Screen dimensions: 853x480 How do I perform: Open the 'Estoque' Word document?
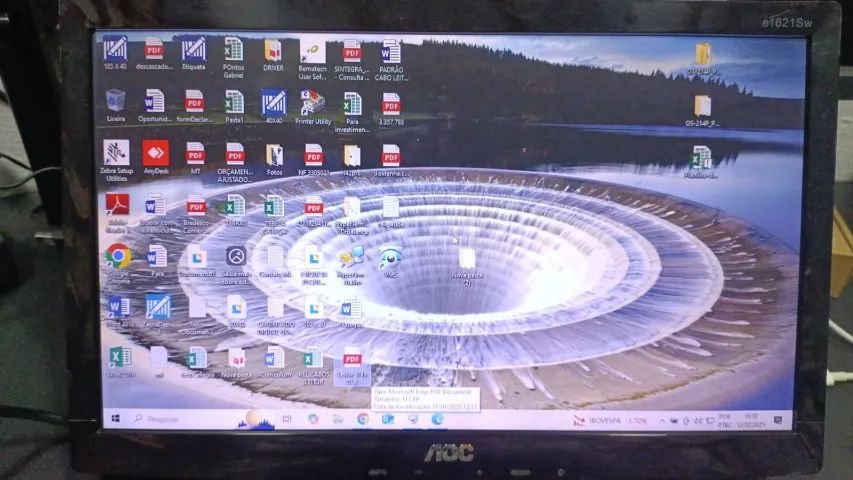(351, 313)
